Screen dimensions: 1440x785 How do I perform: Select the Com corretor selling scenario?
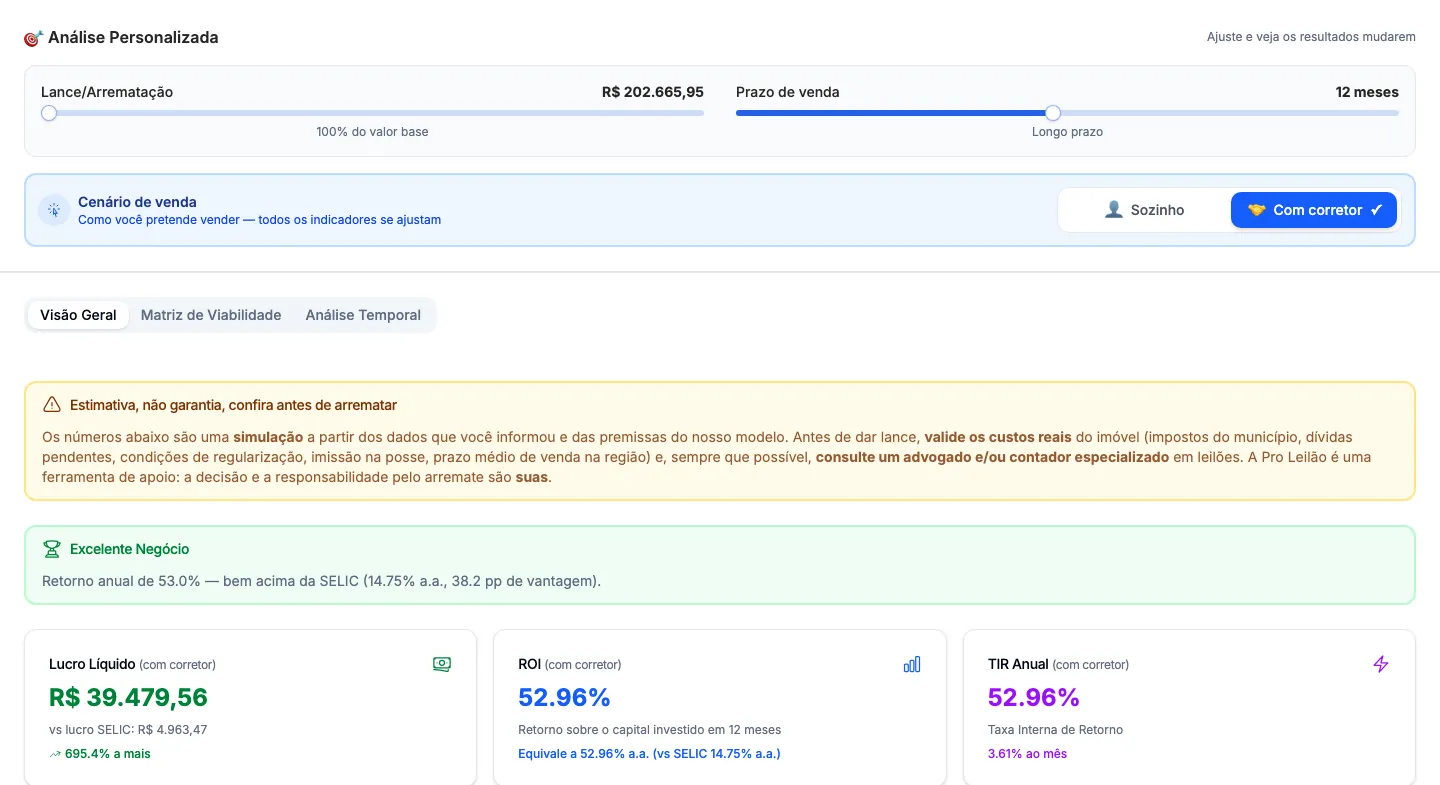click(1314, 210)
